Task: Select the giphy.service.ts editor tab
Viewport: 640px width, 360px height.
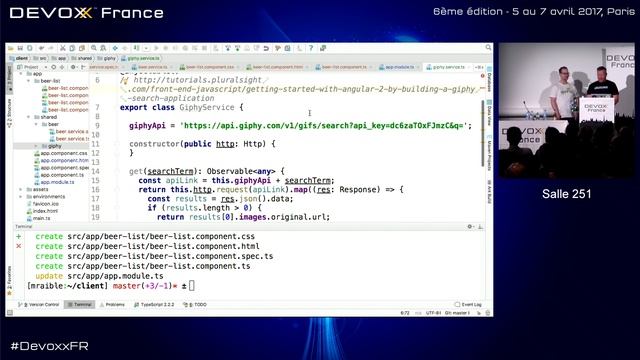Action: pyautogui.click(x=447, y=67)
